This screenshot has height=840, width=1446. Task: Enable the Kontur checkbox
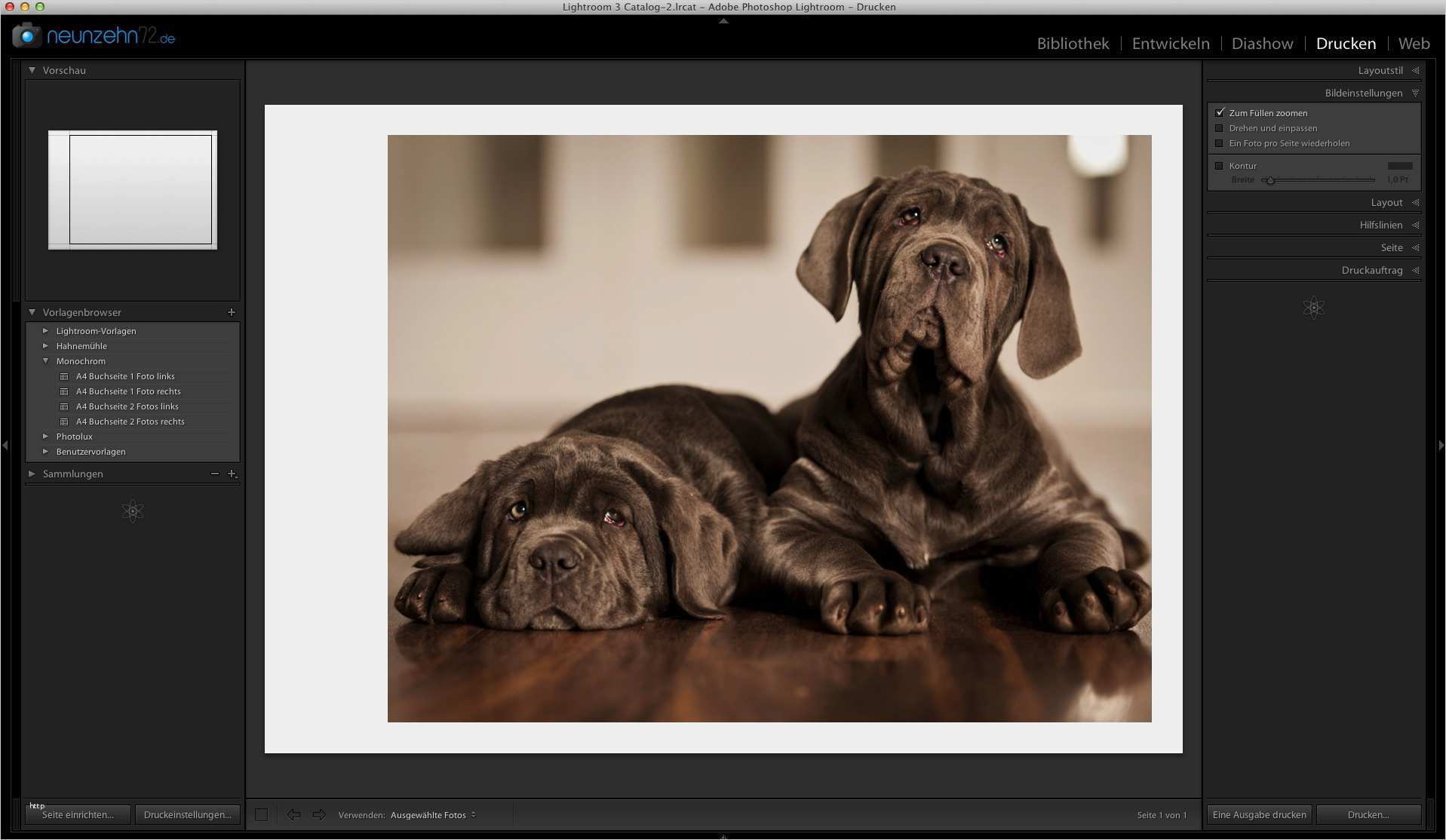[1219, 166]
